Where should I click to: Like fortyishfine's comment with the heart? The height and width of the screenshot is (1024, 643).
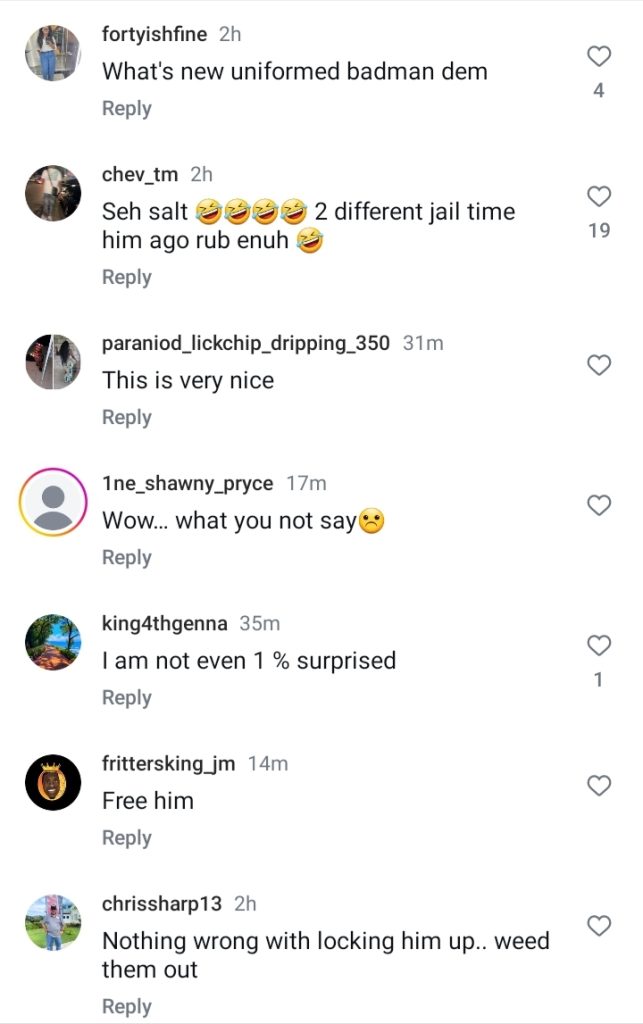tap(598, 56)
